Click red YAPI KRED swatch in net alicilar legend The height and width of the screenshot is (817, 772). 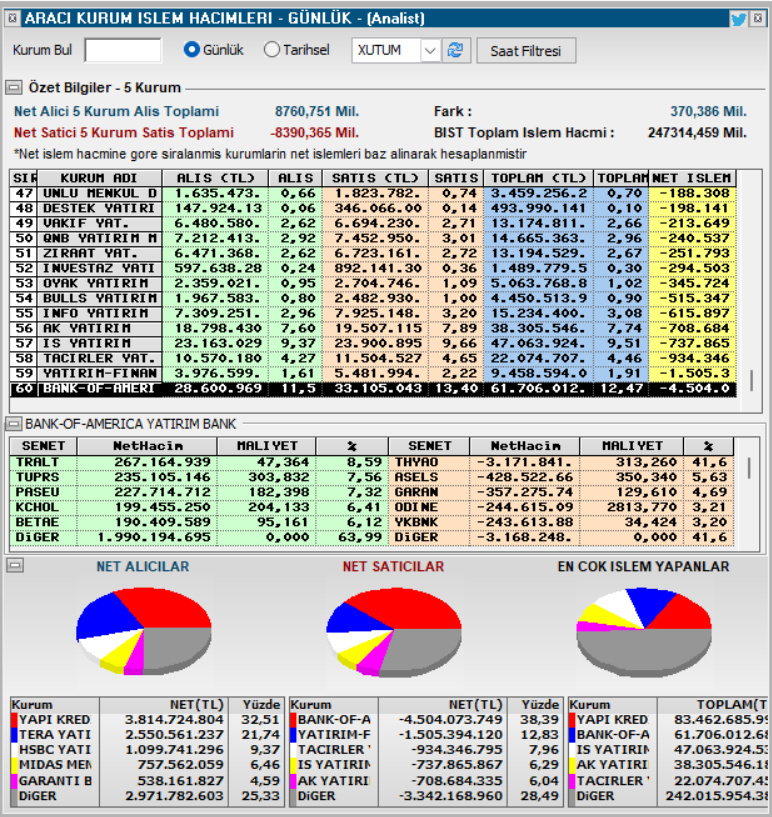15,720
